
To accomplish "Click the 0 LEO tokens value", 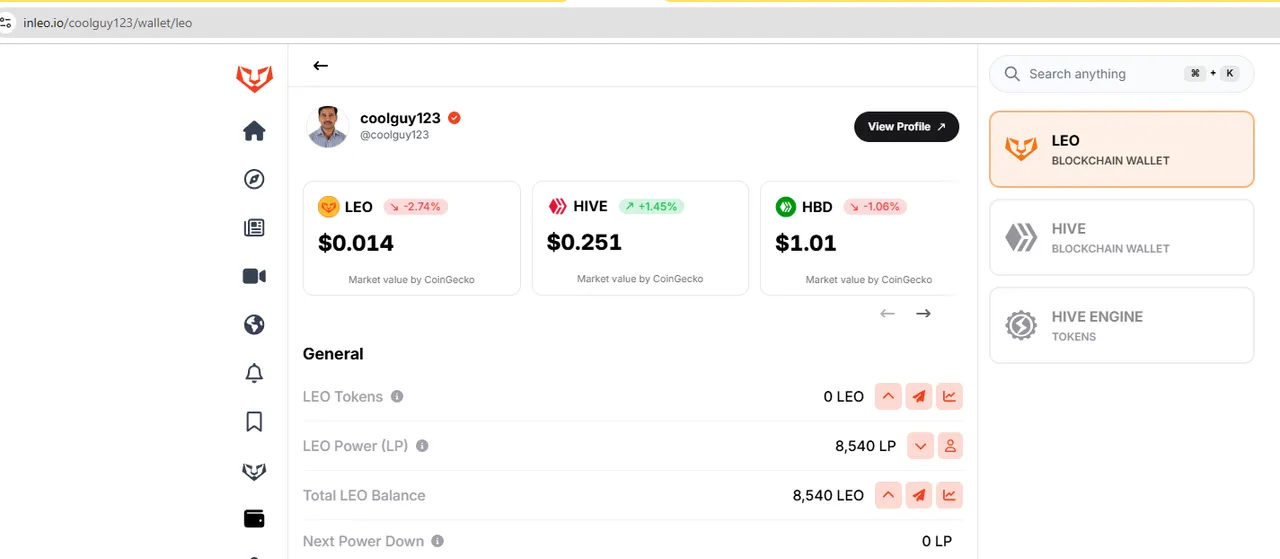I will pyautogui.click(x=844, y=397).
